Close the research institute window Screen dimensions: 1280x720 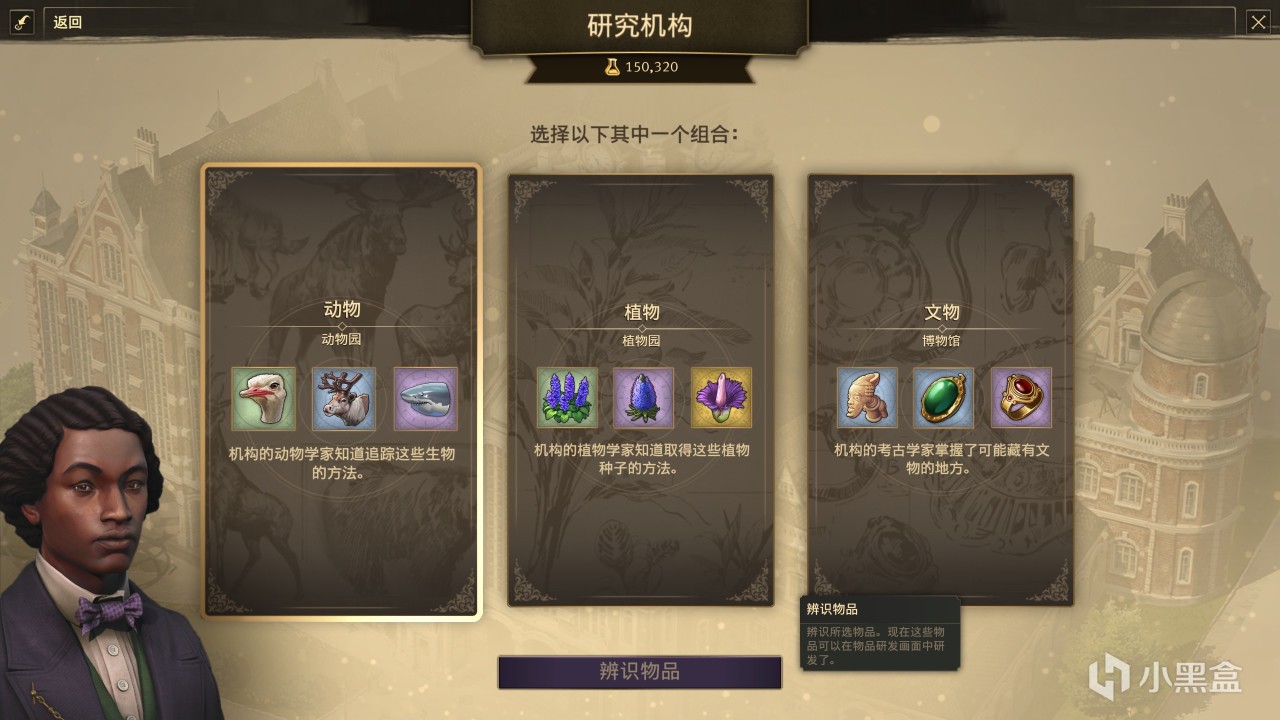(x=1258, y=22)
